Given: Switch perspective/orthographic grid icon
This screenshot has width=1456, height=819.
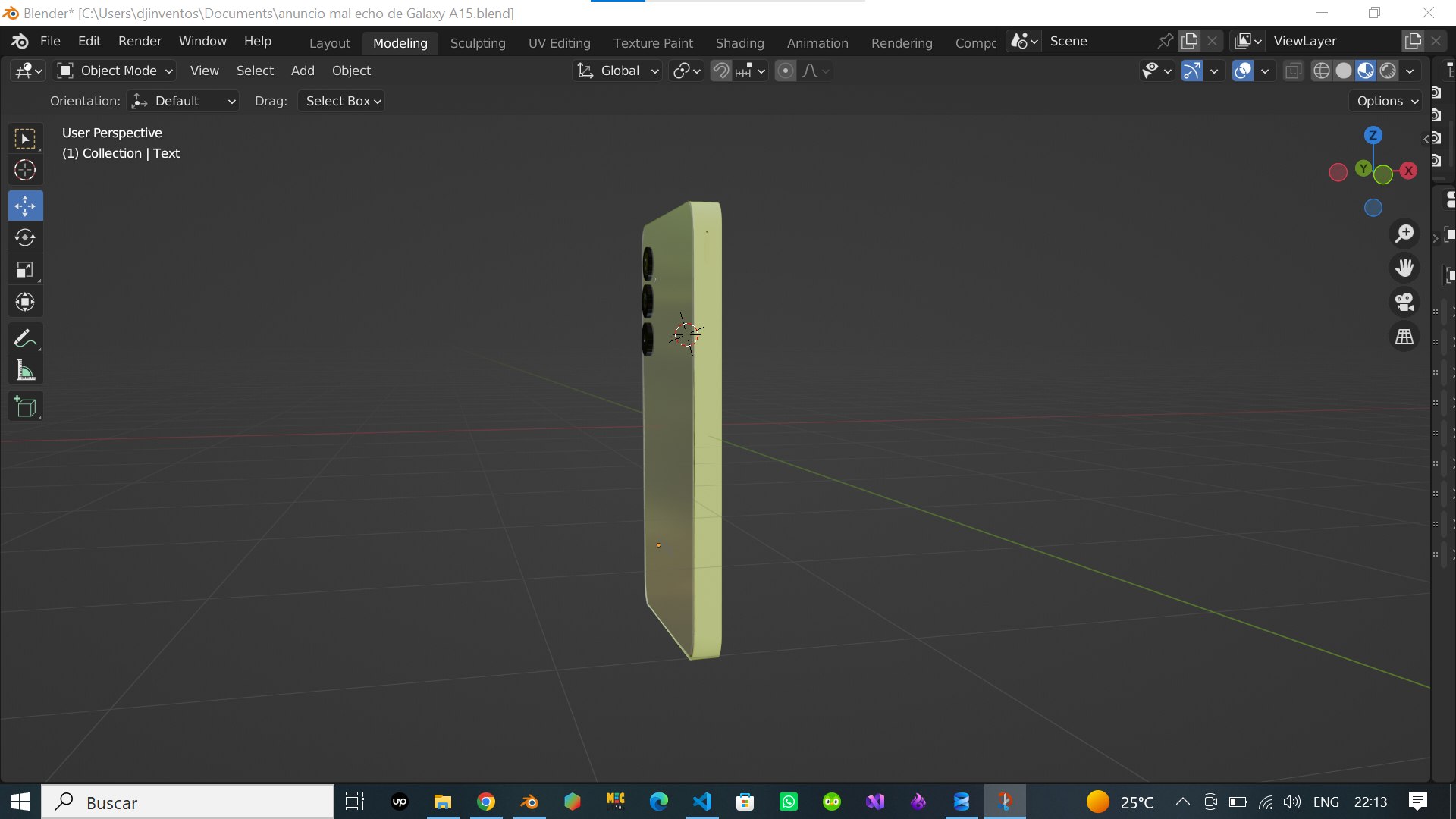Looking at the screenshot, I should click(x=1404, y=336).
